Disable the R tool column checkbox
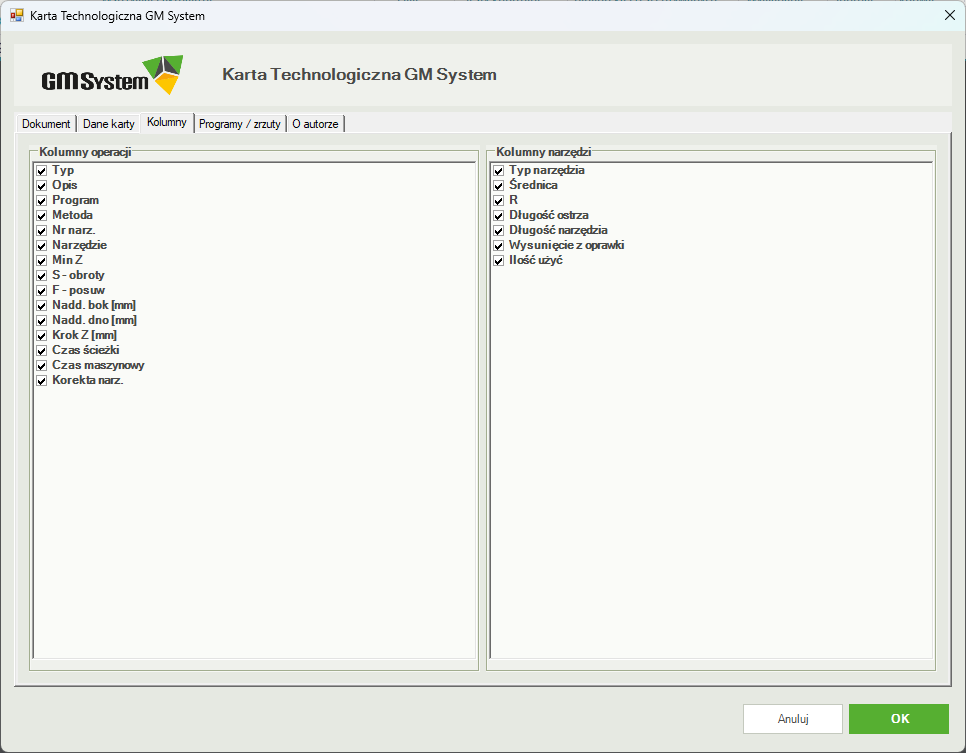Screen dimensions: 966x753 [499, 201]
